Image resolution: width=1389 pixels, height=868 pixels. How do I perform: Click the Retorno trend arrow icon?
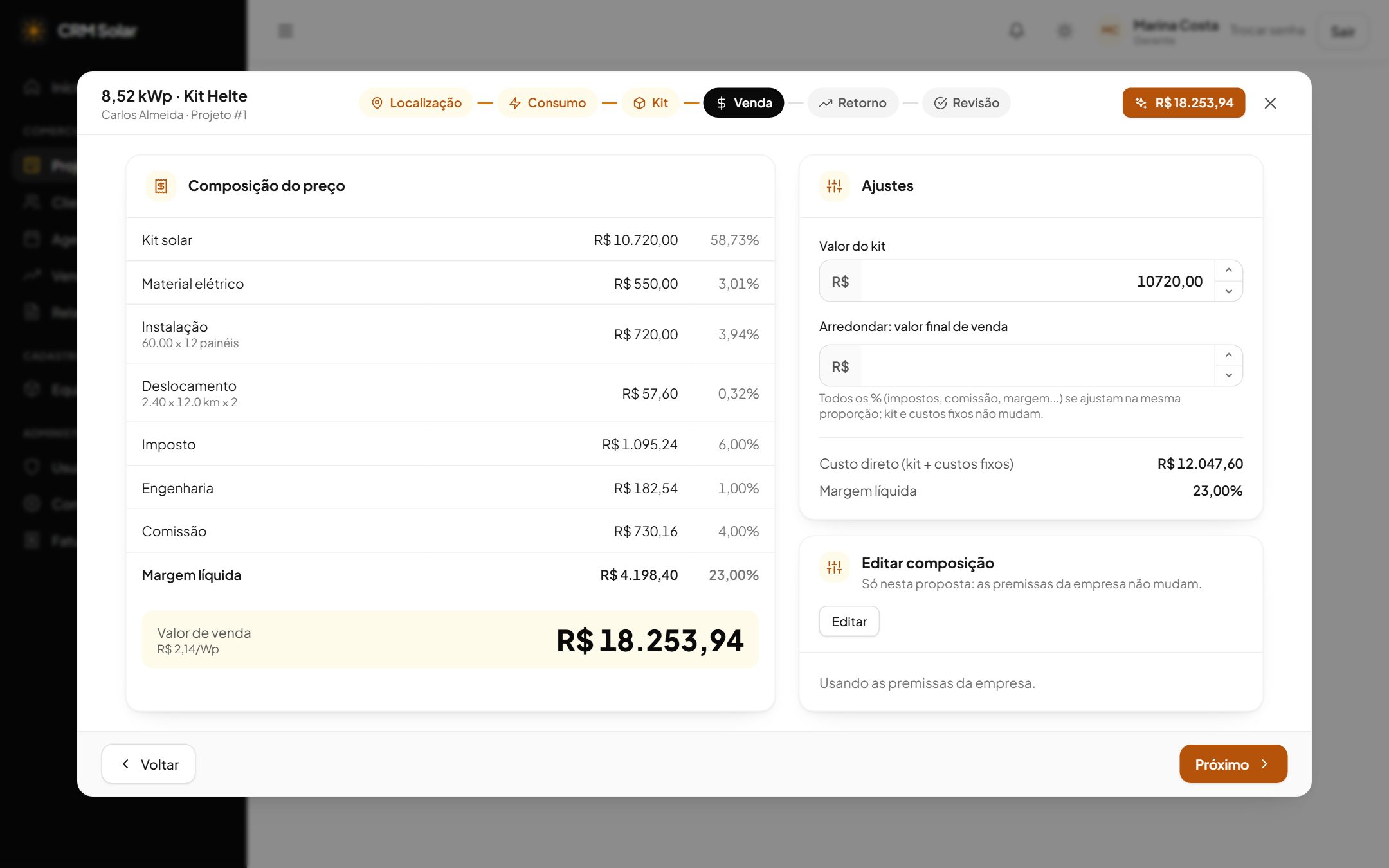(x=825, y=103)
